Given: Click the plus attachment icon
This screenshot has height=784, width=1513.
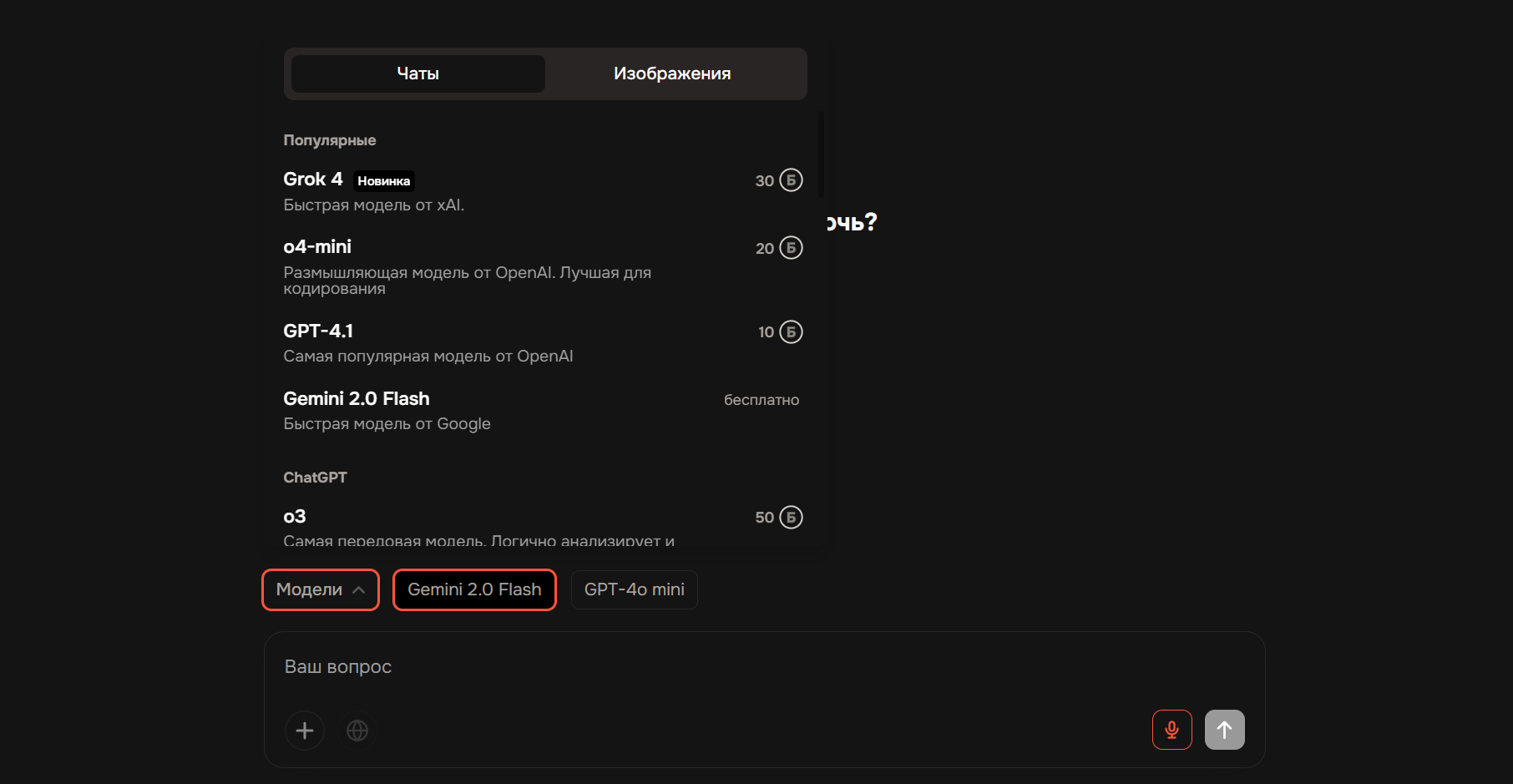Looking at the screenshot, I should coord(305,731).
